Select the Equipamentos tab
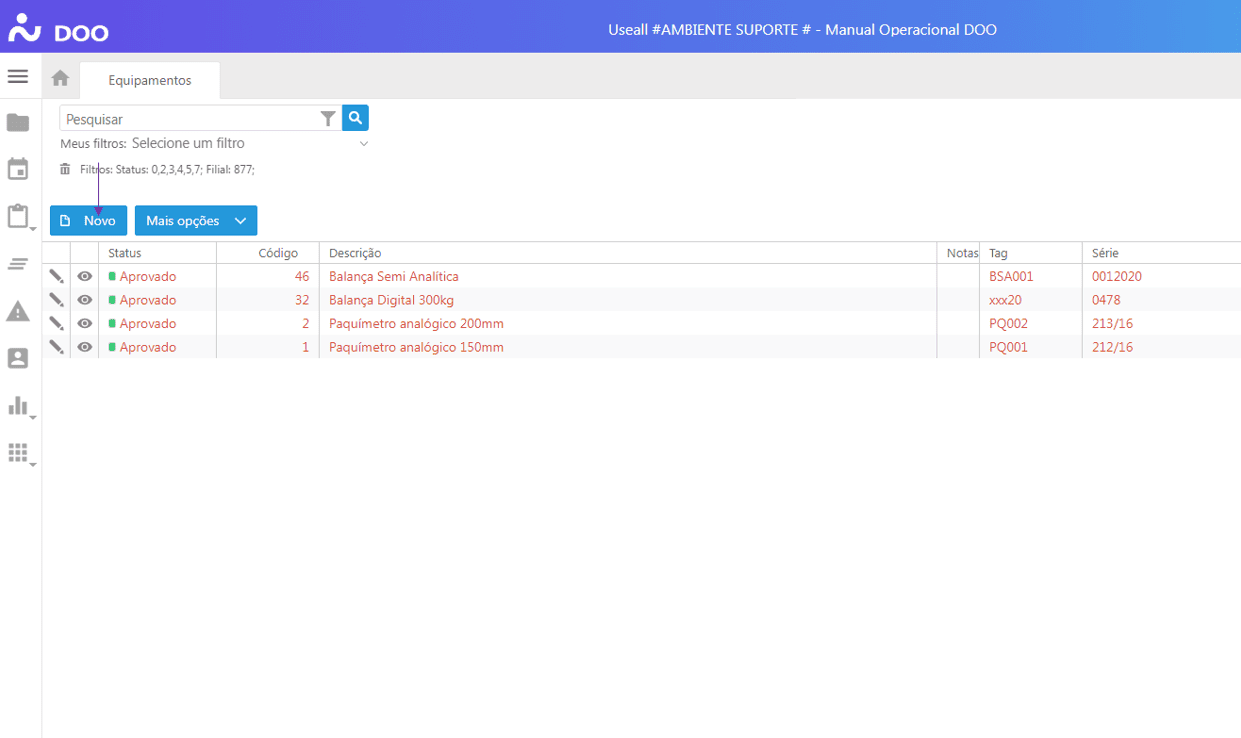This screenshot has height=738, width=1241. coord(150,80)
